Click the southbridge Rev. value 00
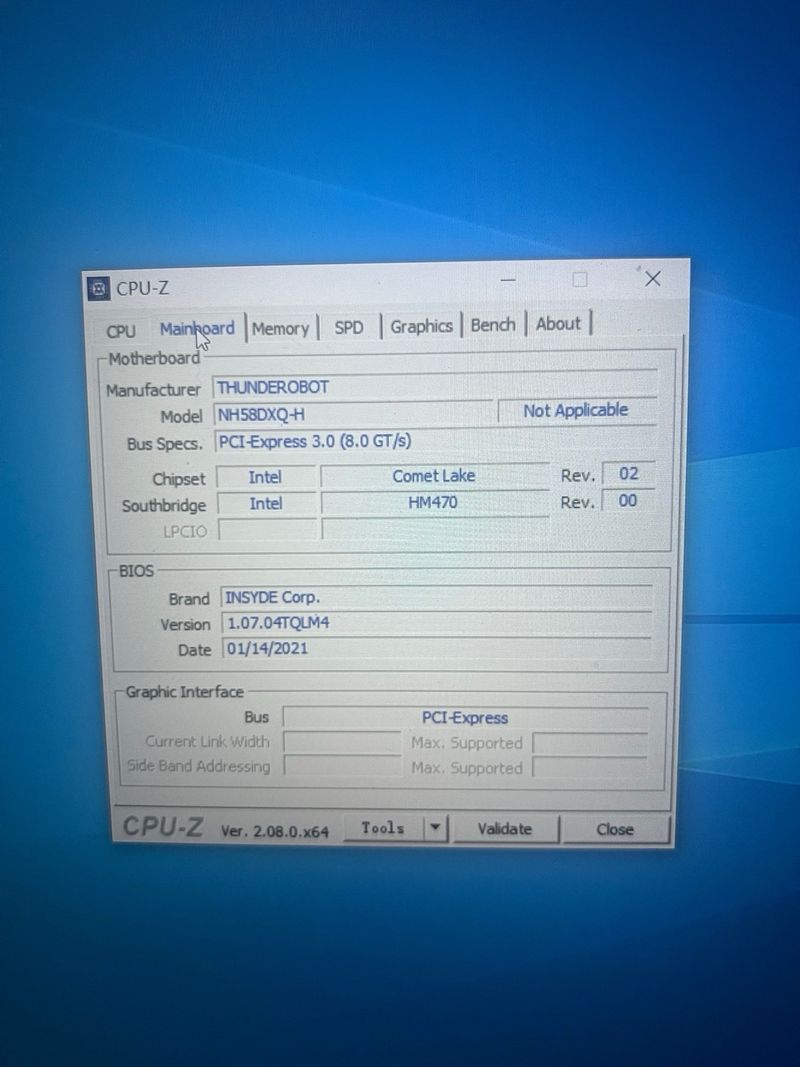The image size is (800, 1067). tap(628, 501)
